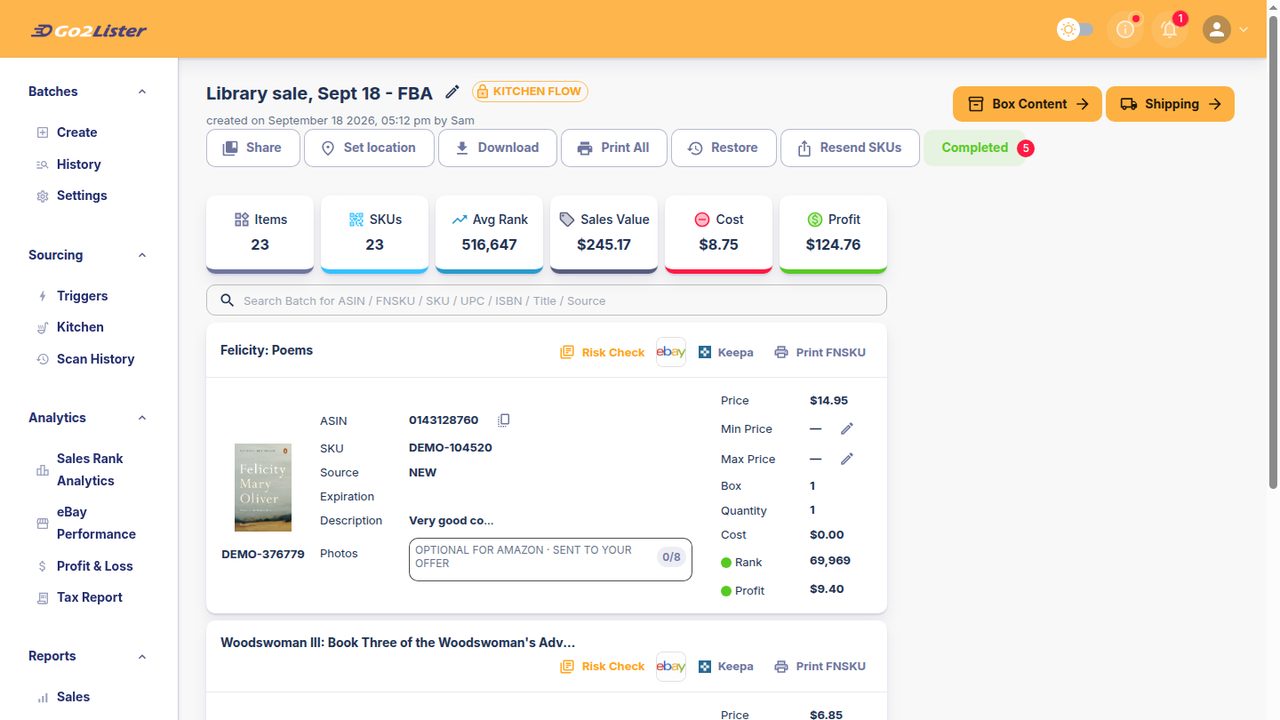1280x720 pixels.
Task: Open the notifications bell
Action: tap(1169, 29)
